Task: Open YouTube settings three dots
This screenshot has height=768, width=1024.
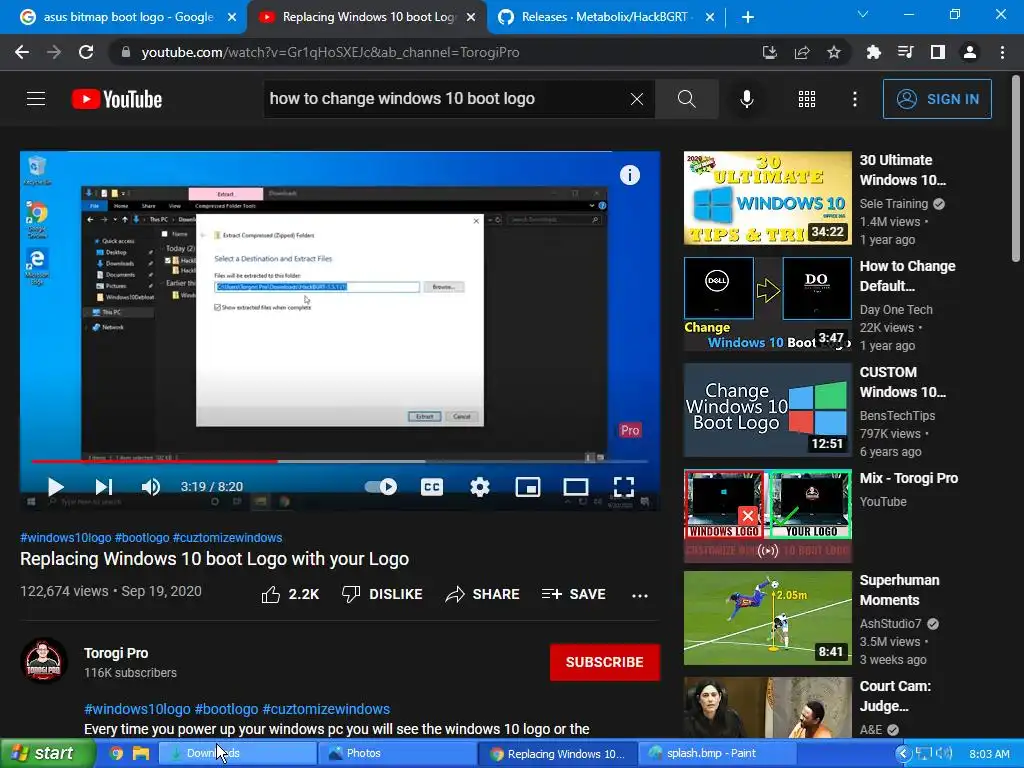Action: click(x=855, y=99)
